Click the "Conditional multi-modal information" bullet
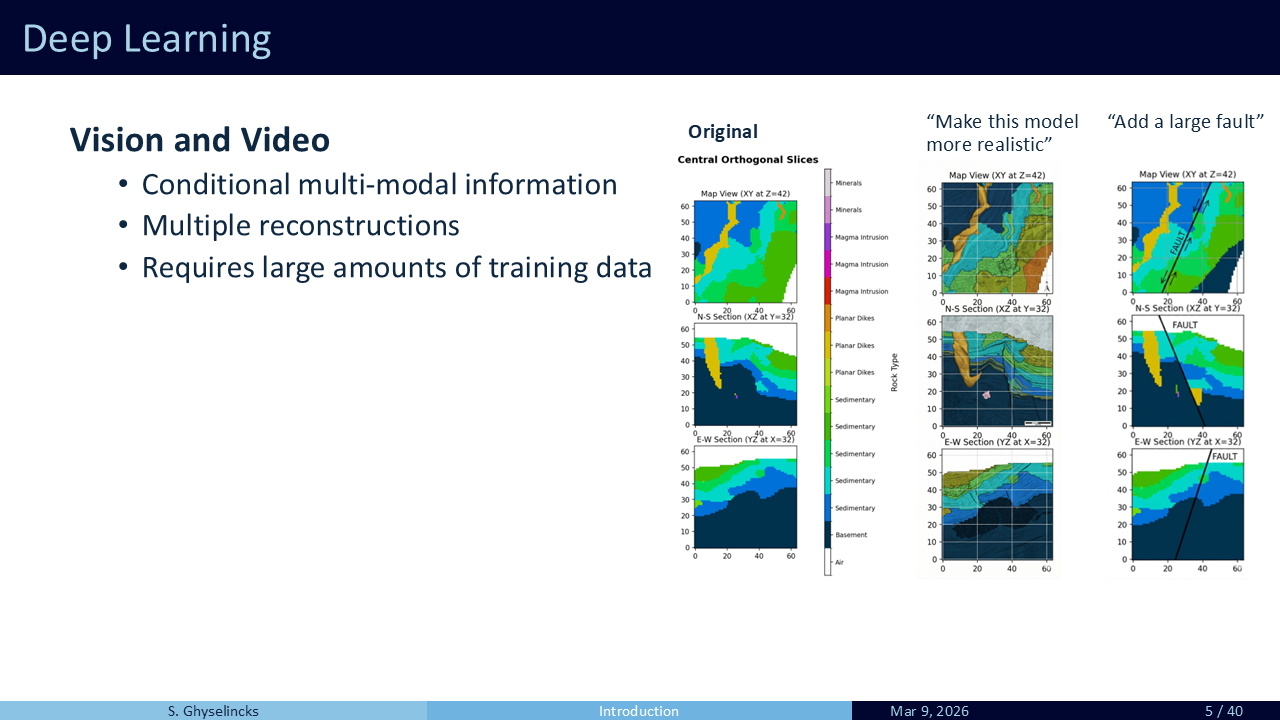 (x=379, y=185)
